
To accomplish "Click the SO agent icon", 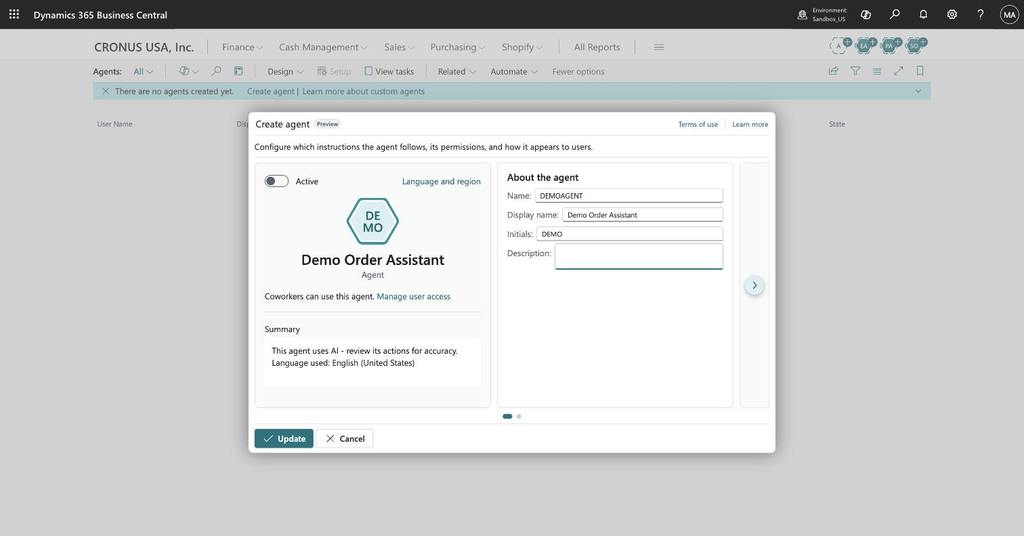I will coord(916,45).
